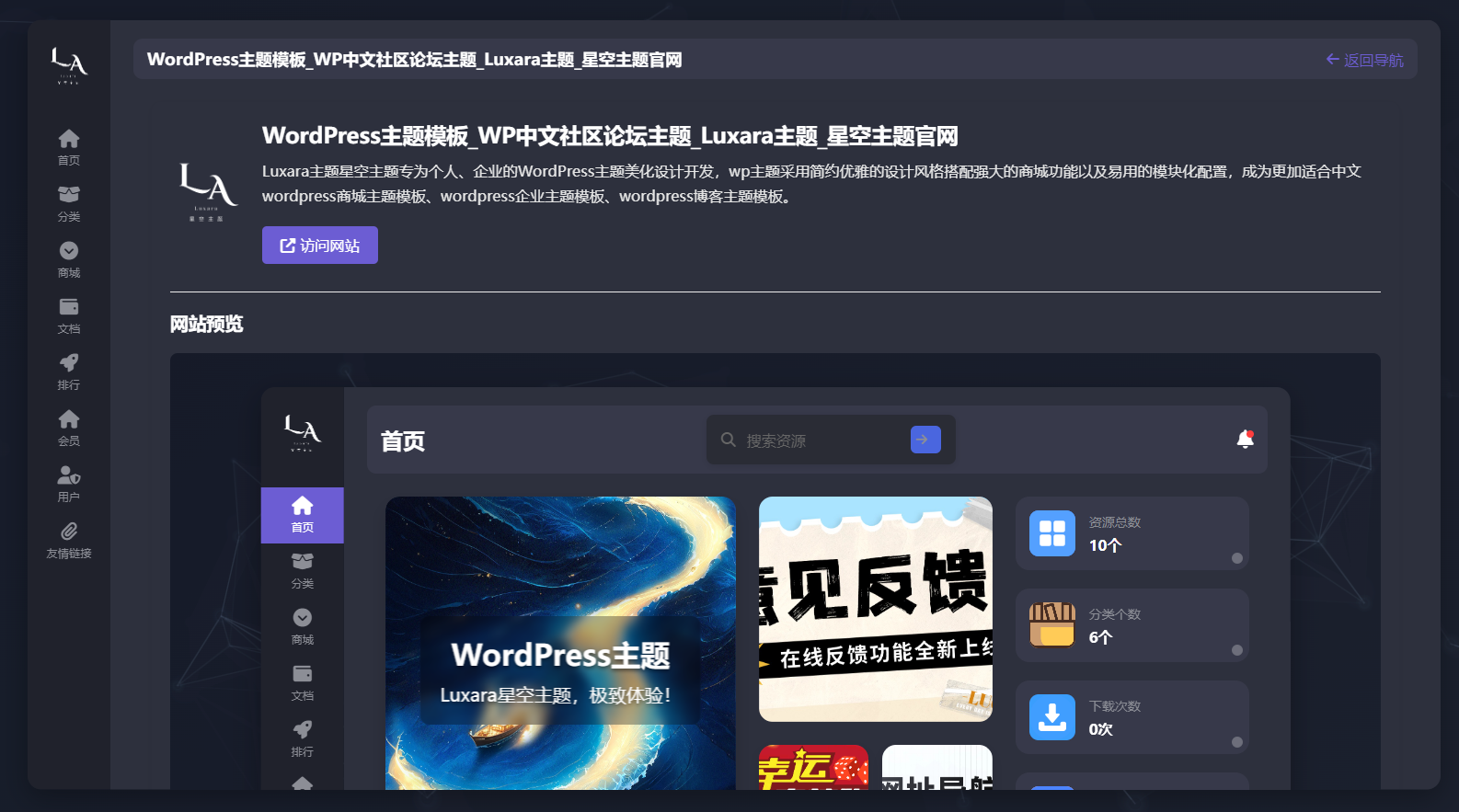The width and height of the screenshot is (1459, 812).
Task: Click the 网站预览 section heading
Action: (x=207, y=324)
